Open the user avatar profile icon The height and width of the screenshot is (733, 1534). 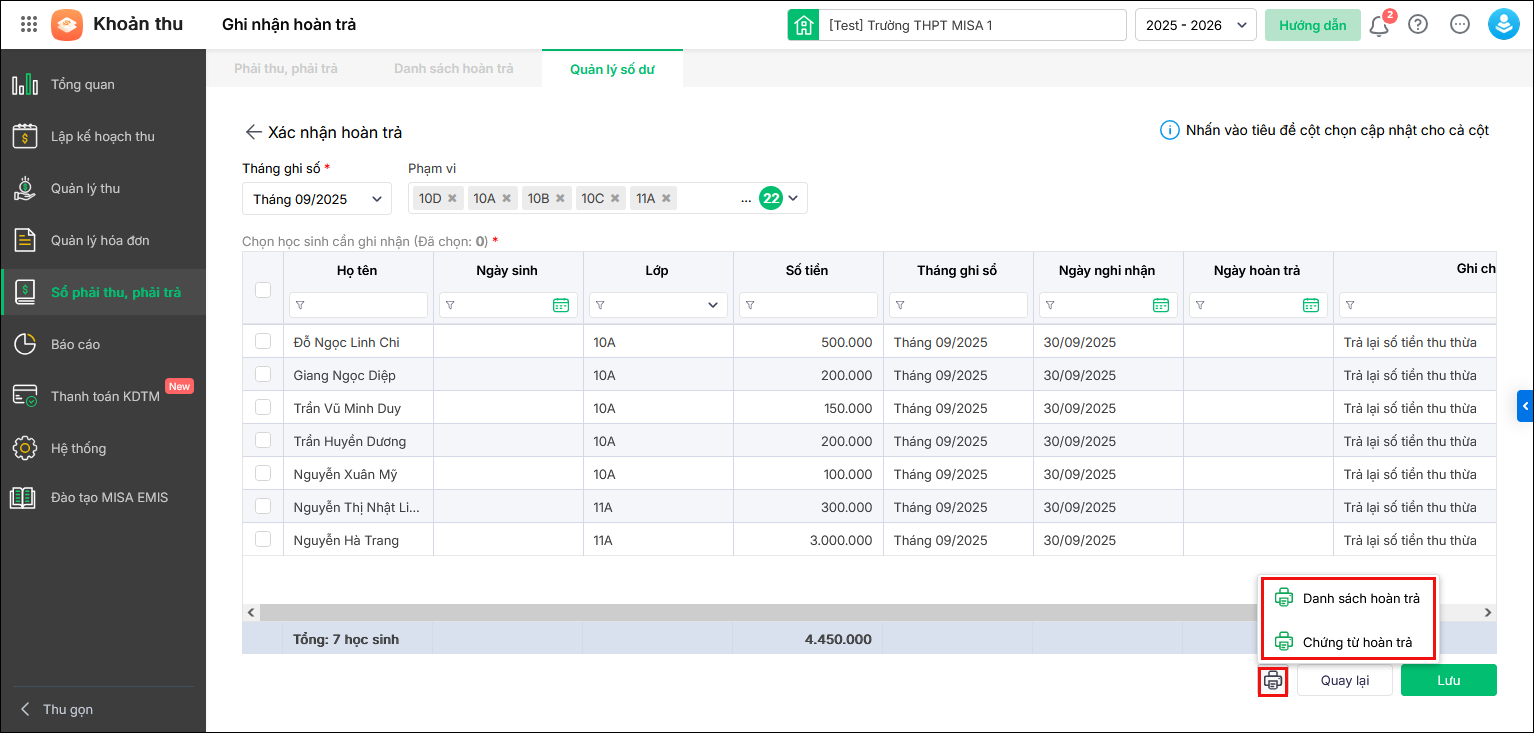coord(1503,25)
